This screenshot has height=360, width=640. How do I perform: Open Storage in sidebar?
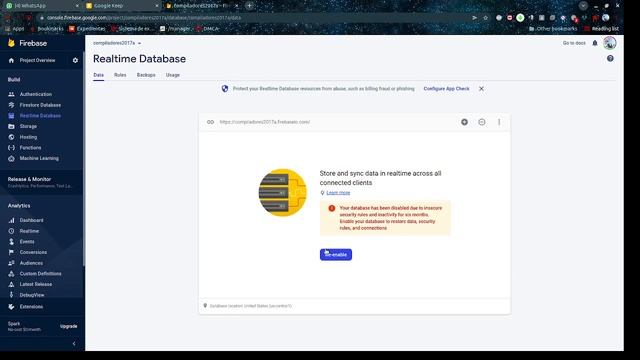tap(28, 127)
